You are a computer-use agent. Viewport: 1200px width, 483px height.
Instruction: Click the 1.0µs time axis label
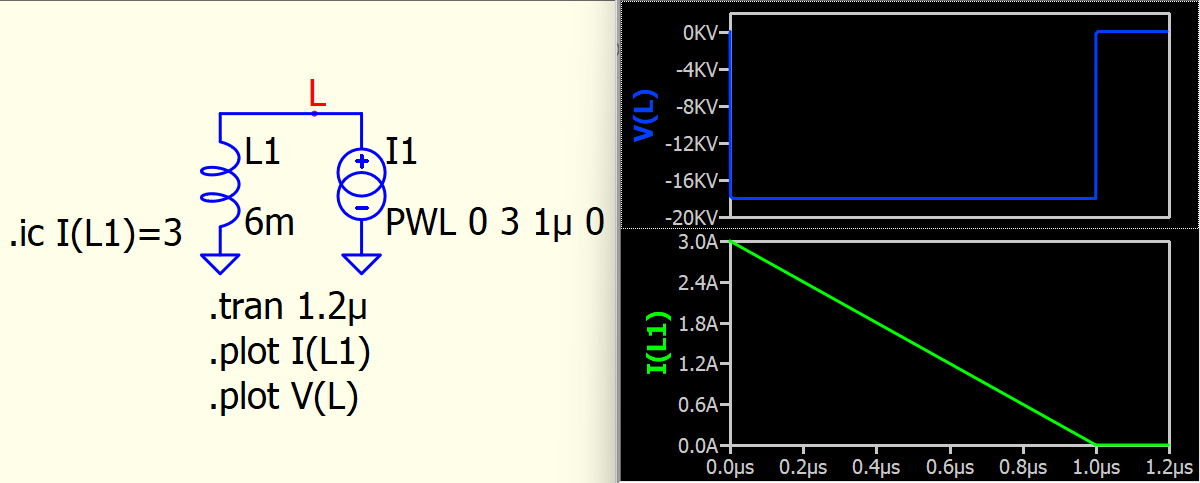1095,466
